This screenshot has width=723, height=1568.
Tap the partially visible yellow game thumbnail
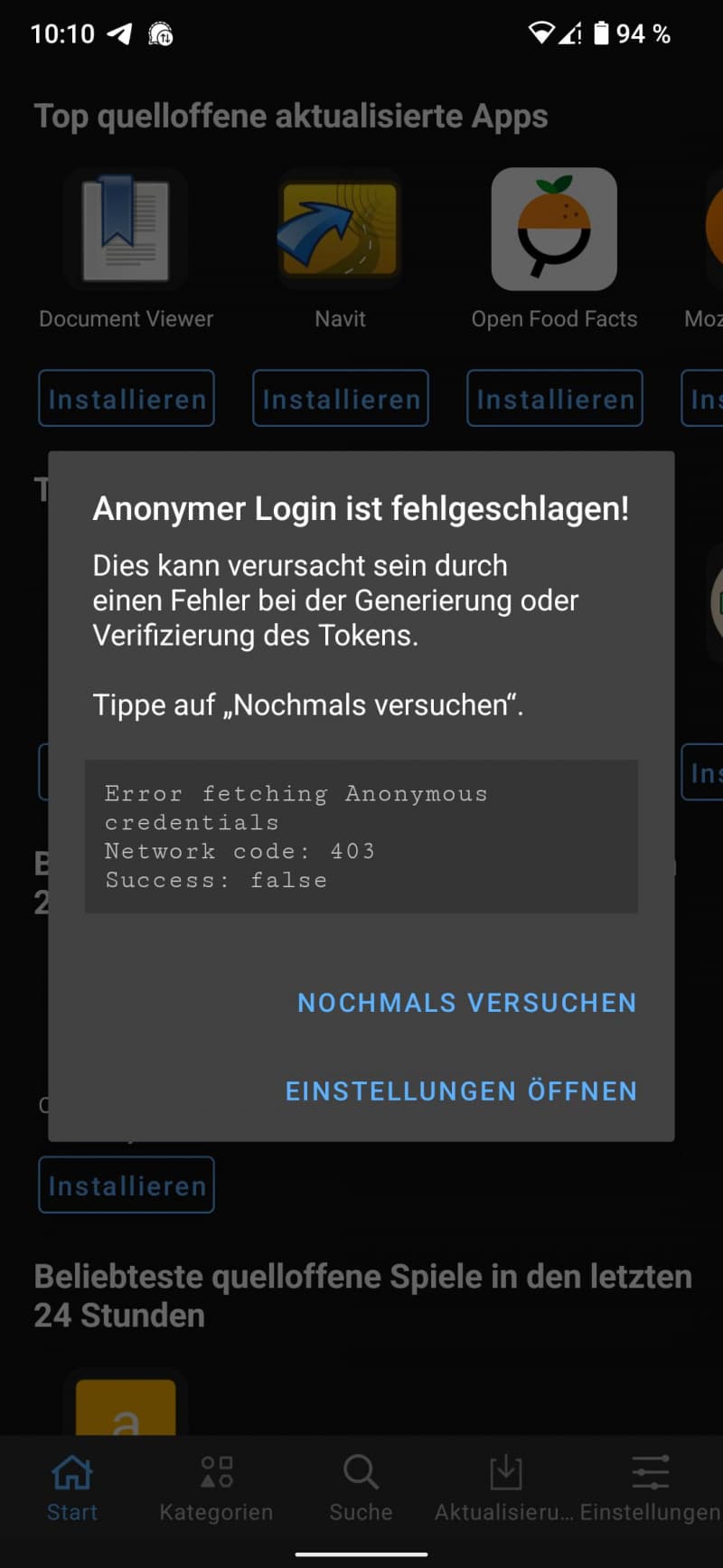tap(126, 1406)
